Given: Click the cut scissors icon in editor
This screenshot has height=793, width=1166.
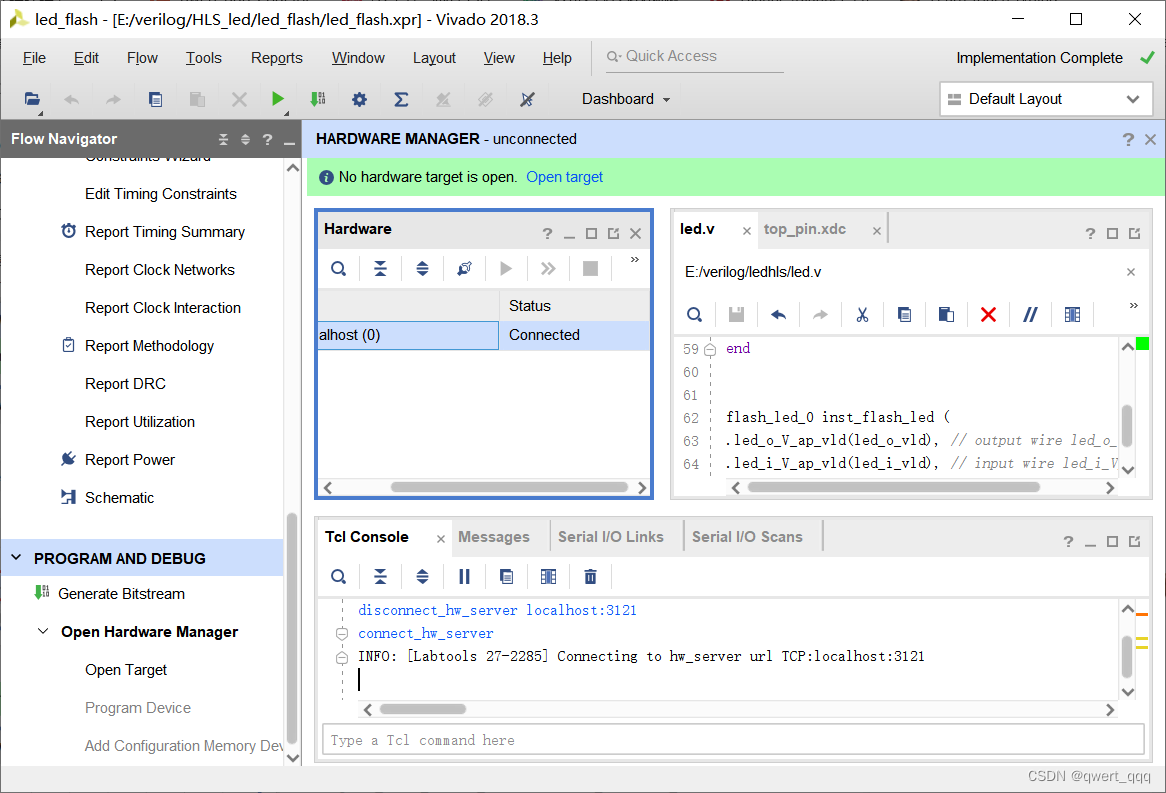Looking at the screenshot, I should tap(862, 315).
